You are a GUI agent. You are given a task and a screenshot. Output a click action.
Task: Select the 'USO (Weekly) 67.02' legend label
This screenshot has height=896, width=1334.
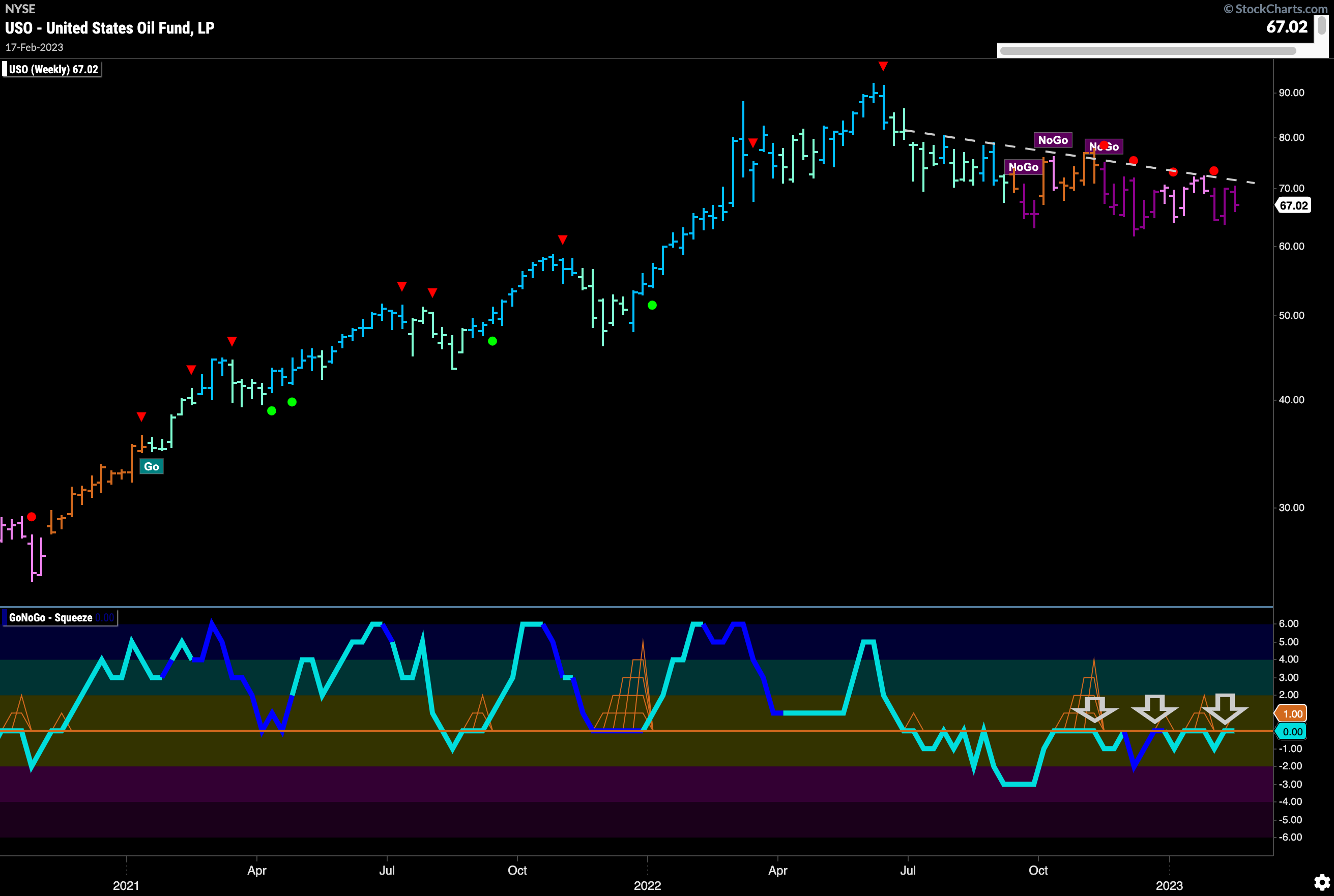(x=52, y=70)
